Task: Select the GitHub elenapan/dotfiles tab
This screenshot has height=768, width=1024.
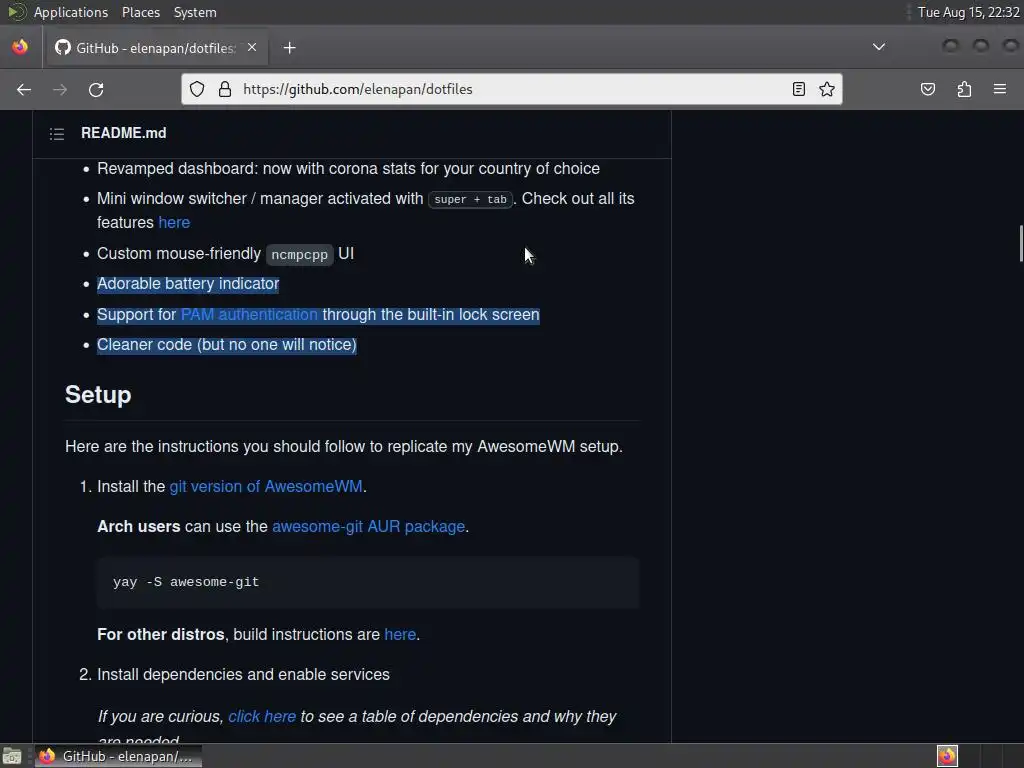Action: (155, 48)
